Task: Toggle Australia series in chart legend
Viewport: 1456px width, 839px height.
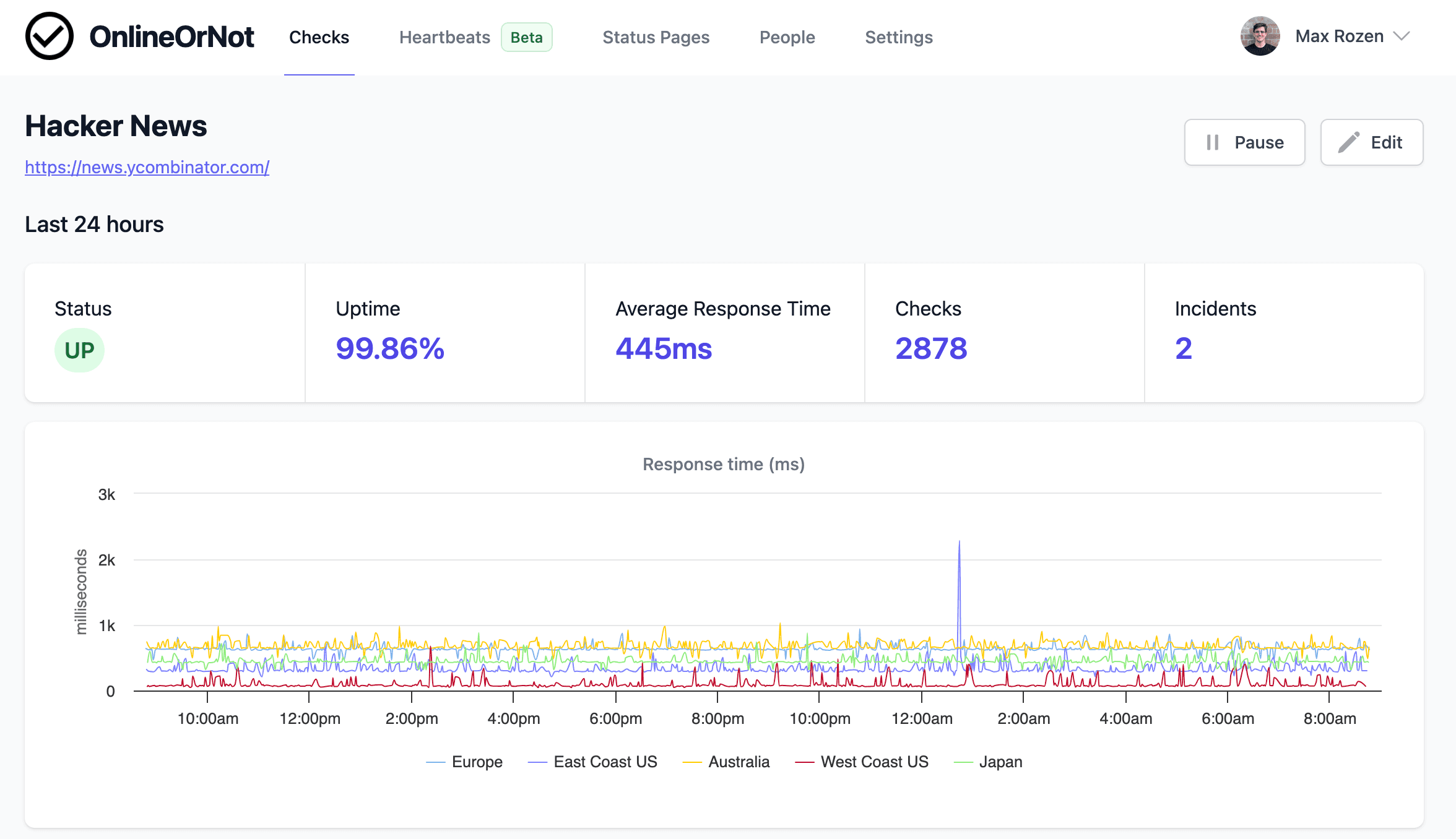Action: point(726,762)
